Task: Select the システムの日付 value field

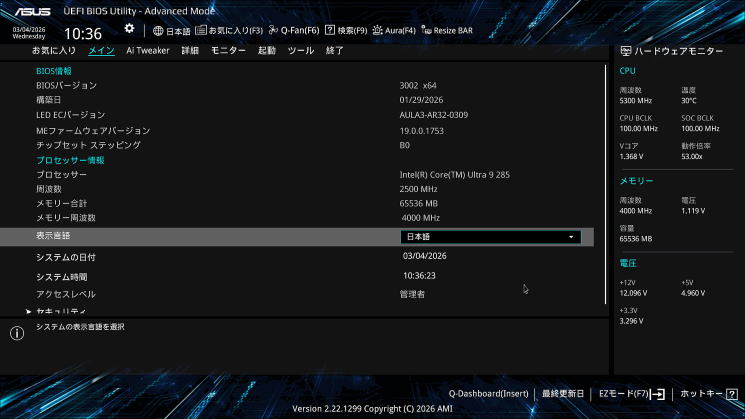Action: (x=425, y=256)
